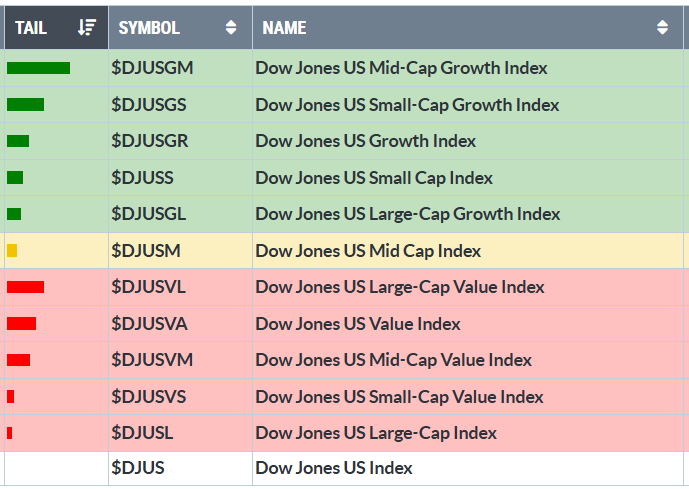Click the SYMBOL column header text
Image resolution: width=689 pixels, height=489 pixels.
(149, 28)
